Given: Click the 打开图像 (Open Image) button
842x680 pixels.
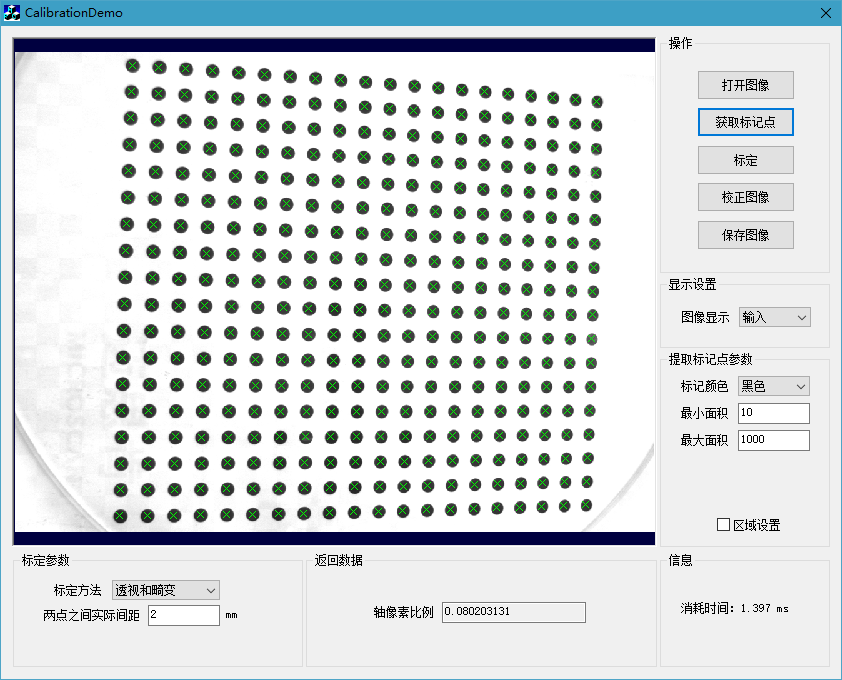Looking at the screenshot, I should 745,85.
